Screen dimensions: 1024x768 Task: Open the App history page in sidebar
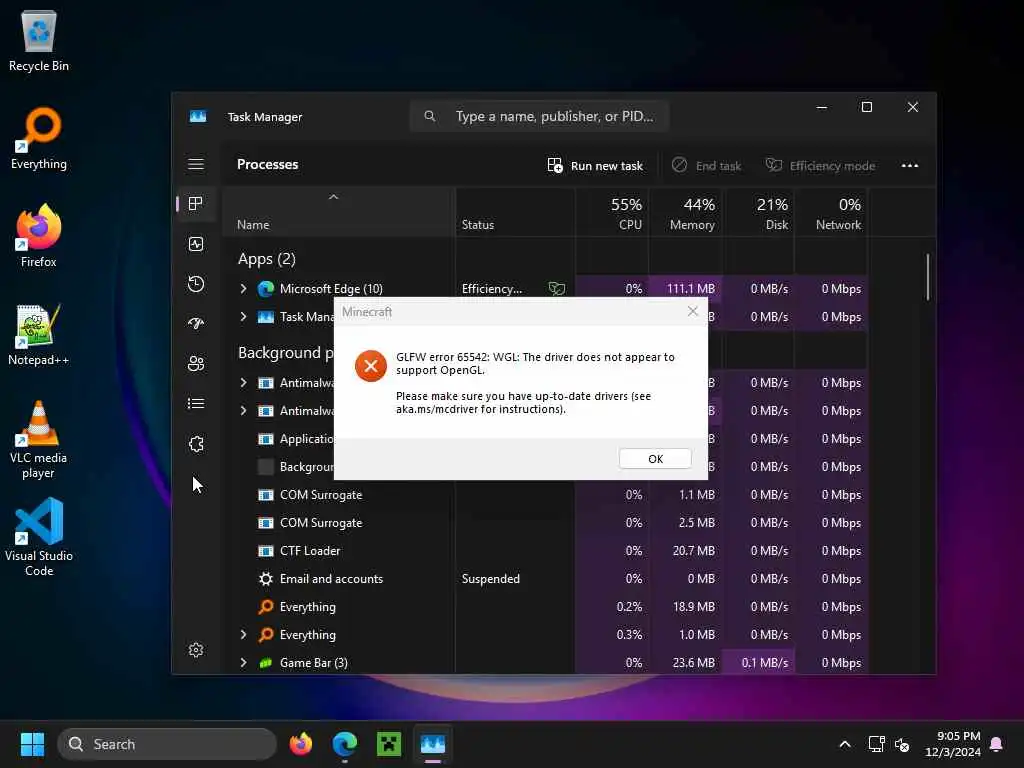coord(196,284)
